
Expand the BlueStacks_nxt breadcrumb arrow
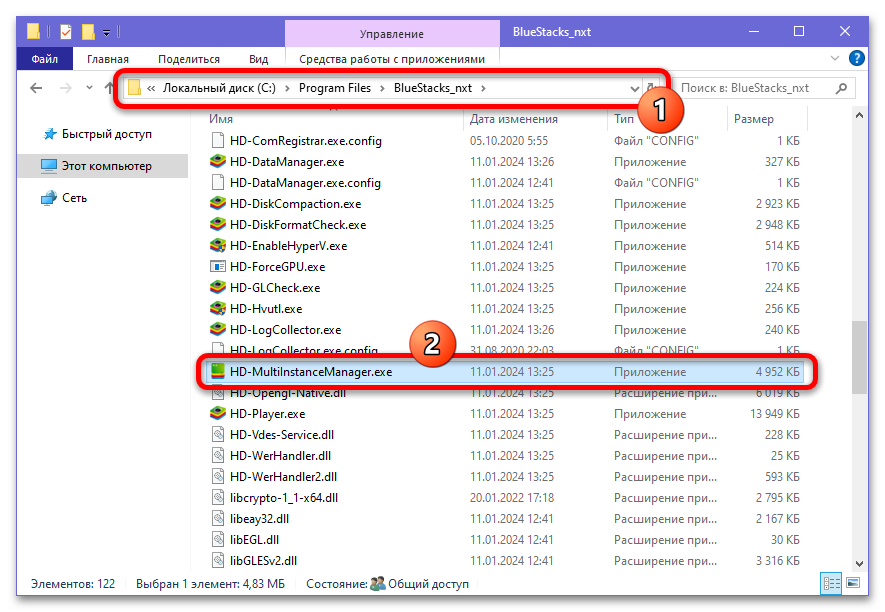[x=483, y=88]
